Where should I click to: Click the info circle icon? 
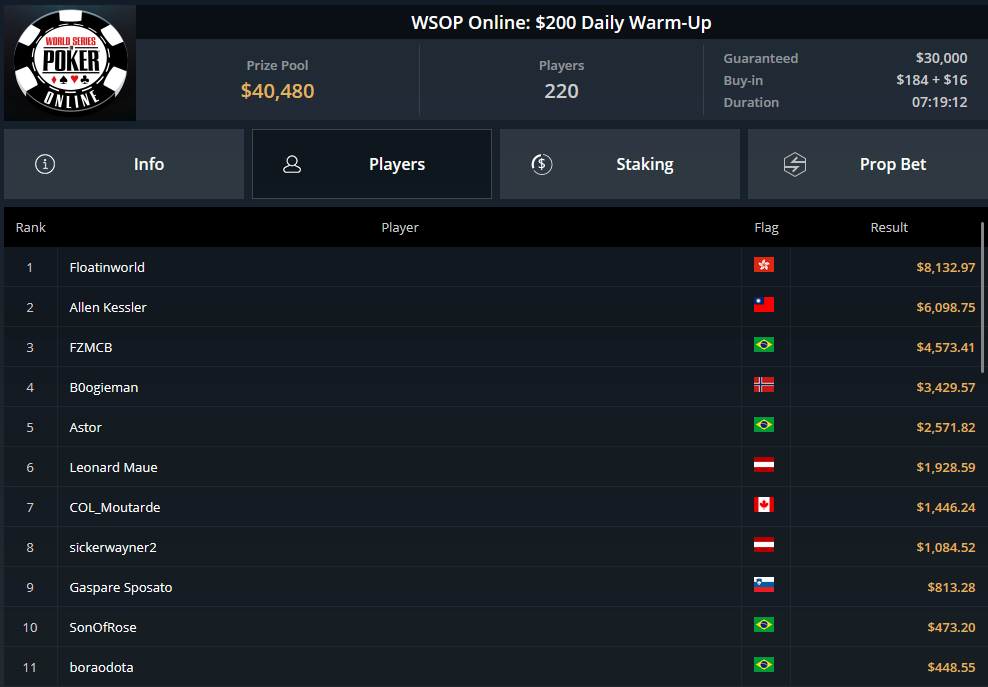point(45,165)
